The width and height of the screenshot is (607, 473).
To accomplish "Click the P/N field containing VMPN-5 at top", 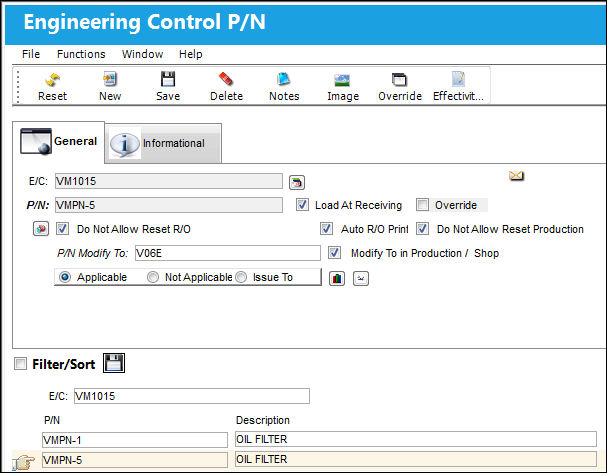I will pos(169,205).
